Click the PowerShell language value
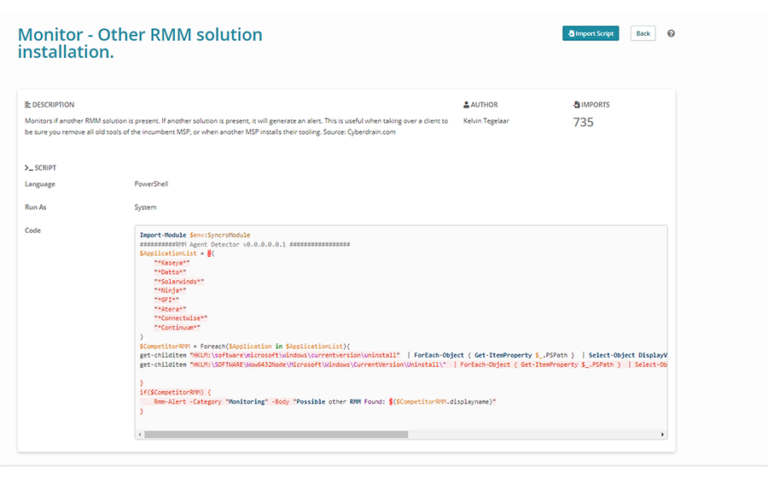The width and height of the screenshot is (768, 478). tap(152, 184)
